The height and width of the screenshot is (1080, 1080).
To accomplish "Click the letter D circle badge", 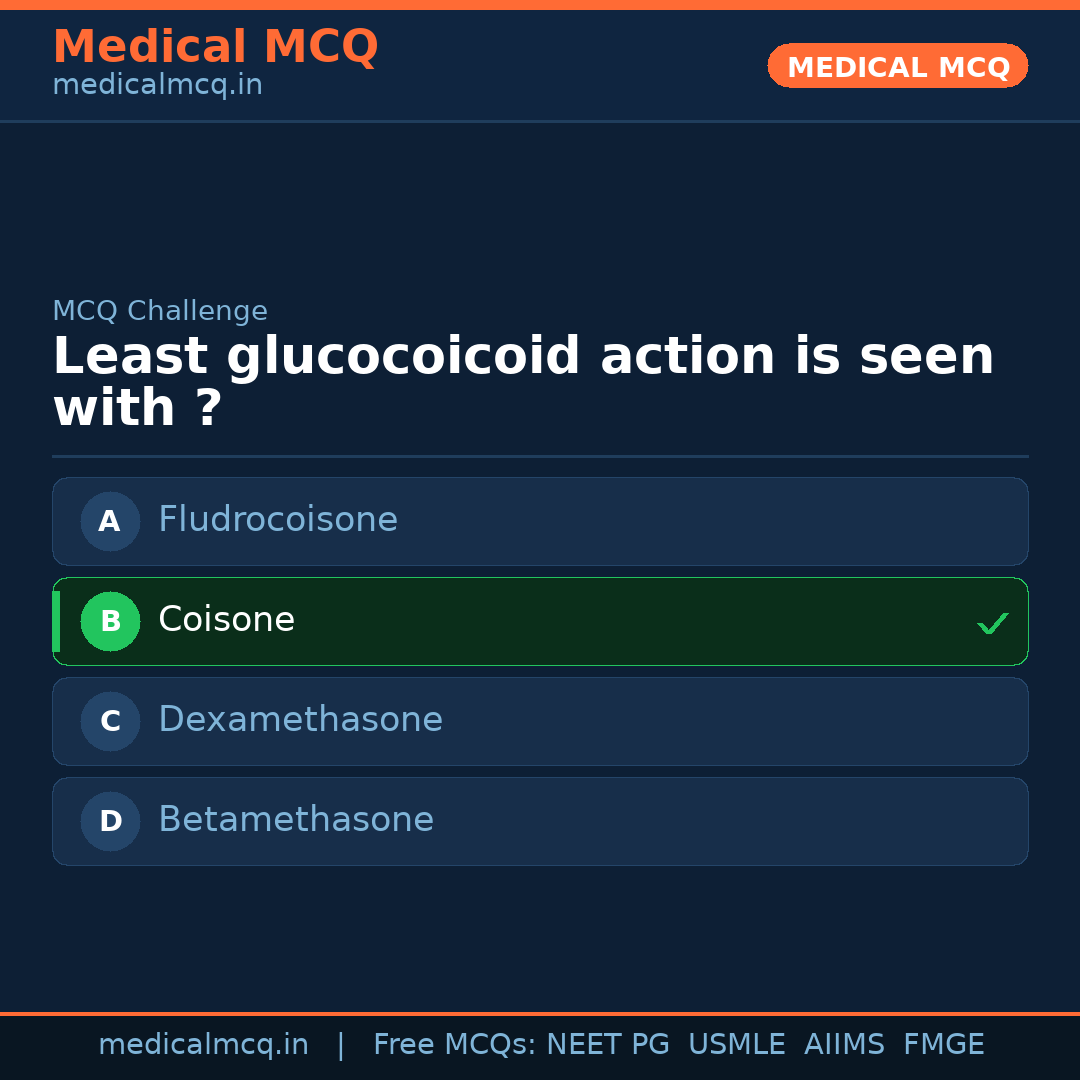I will pos(110,821).
